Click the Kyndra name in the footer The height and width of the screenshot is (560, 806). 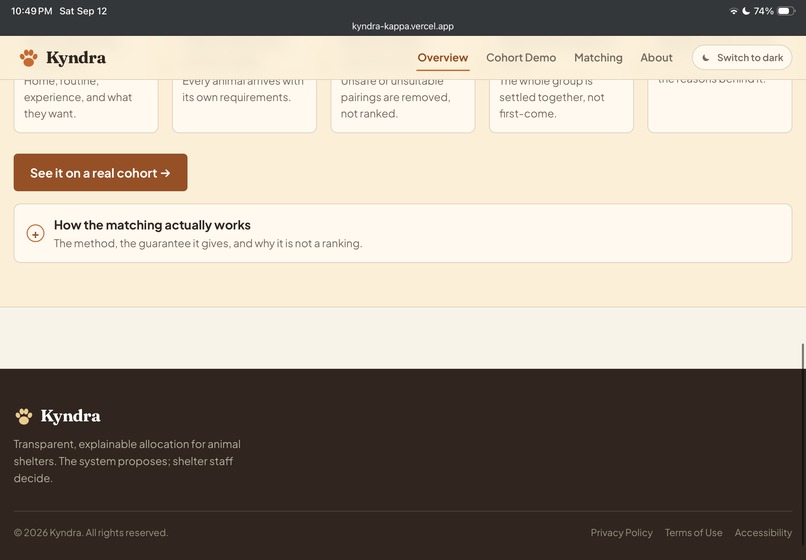(70, 416)
